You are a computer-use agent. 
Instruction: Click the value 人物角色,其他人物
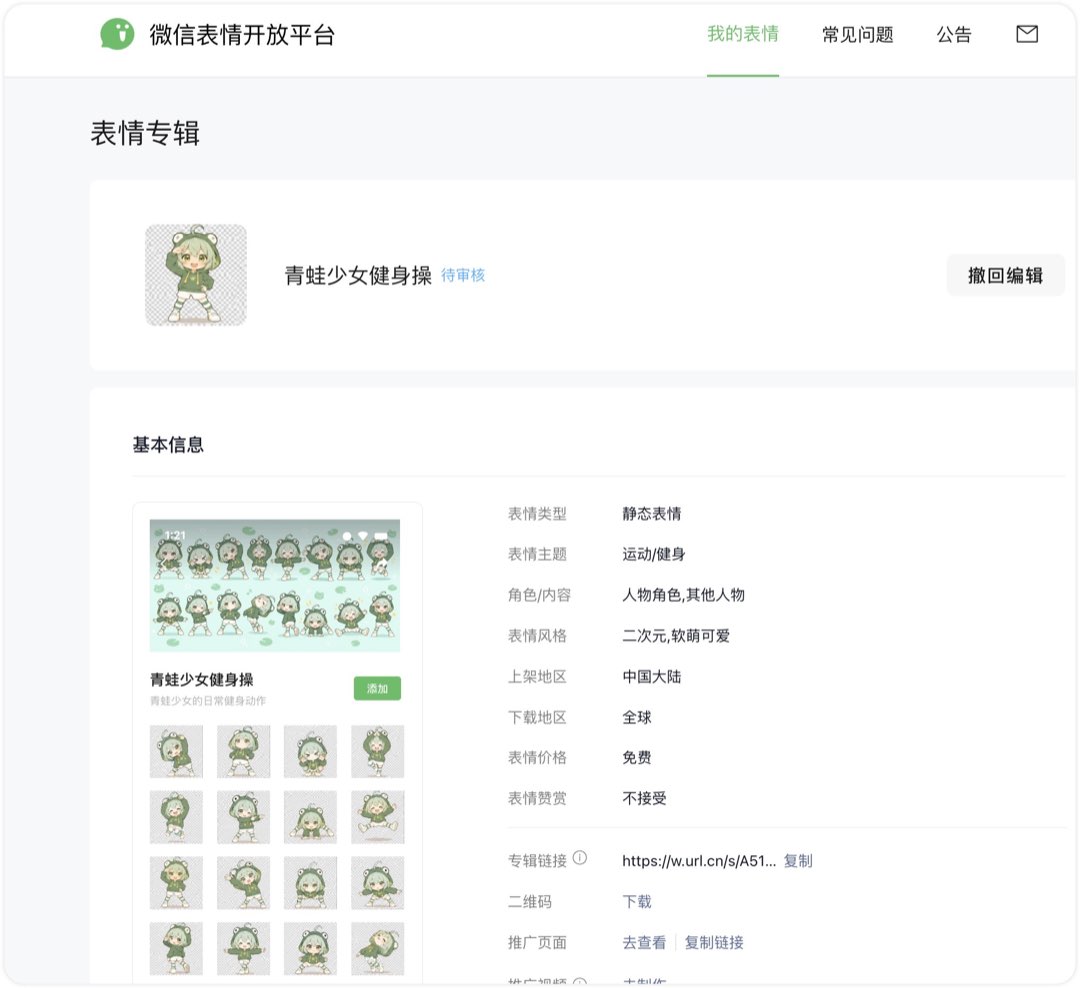(683, 595)
